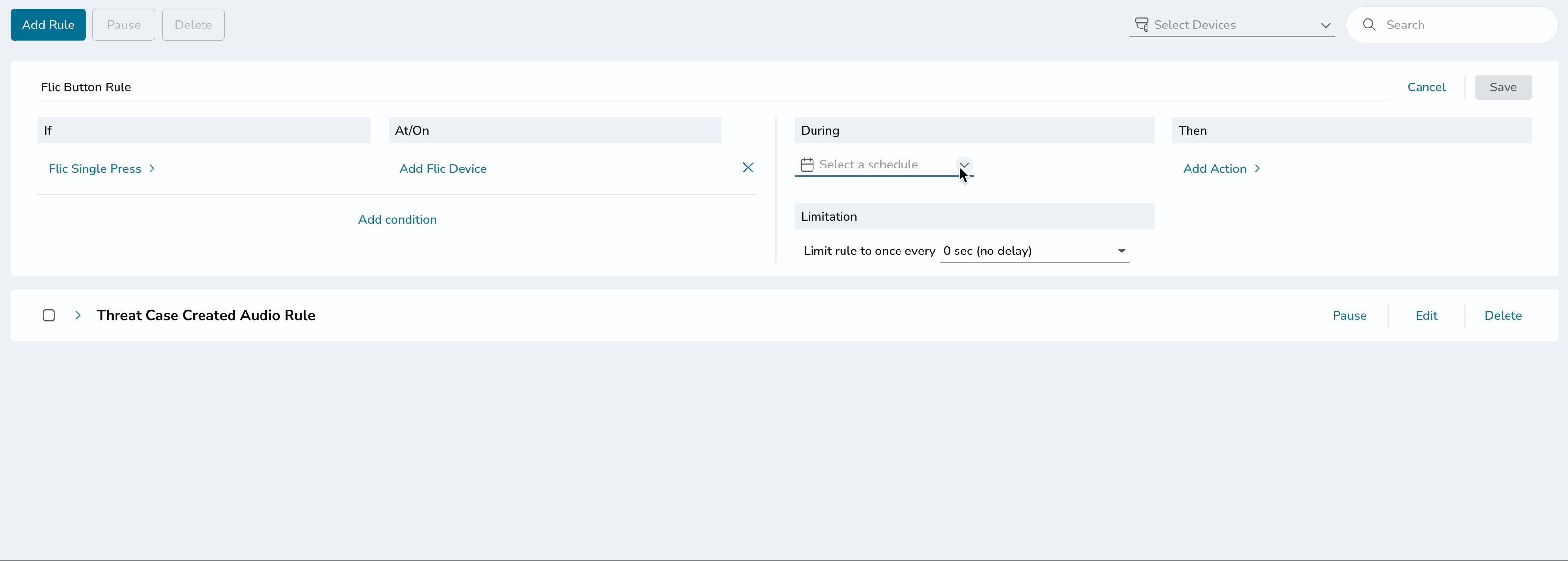
Task: Pause the Threat Case Created Audio Rule
Action: (x=1349, y=315)
